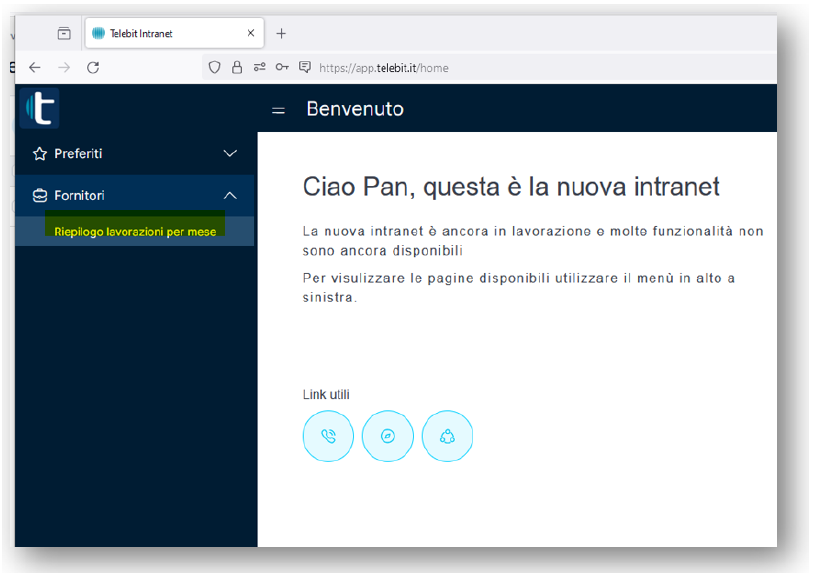Click the phone icon under Link utili
The width and height of the screenshot is (813, 573).
click(x=328, y=436)
